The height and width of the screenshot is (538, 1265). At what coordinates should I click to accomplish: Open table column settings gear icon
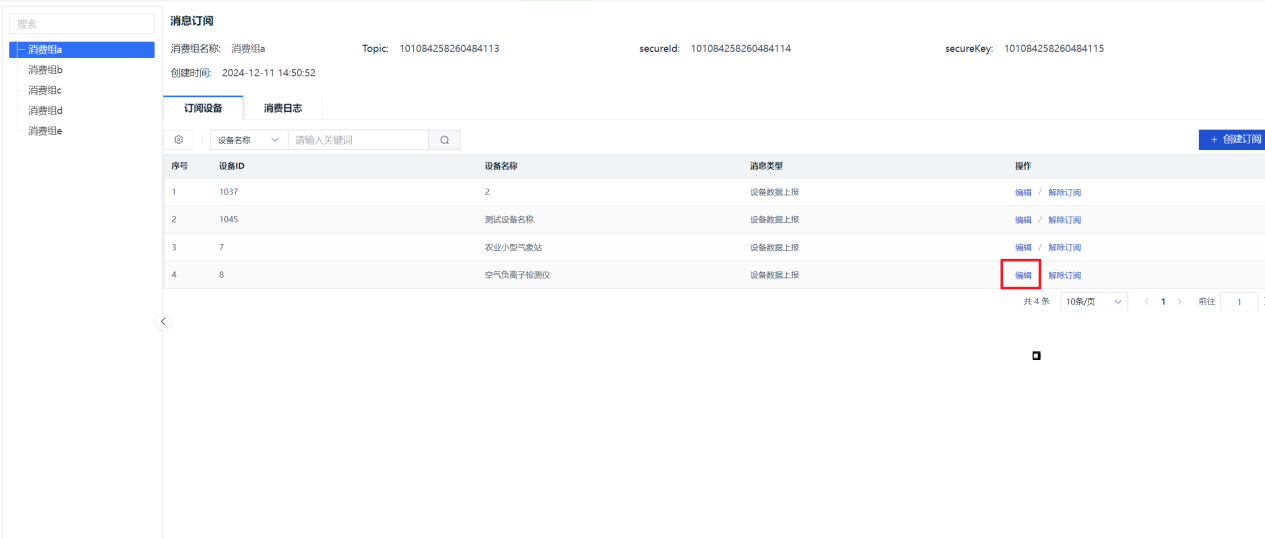click(179, 140)
